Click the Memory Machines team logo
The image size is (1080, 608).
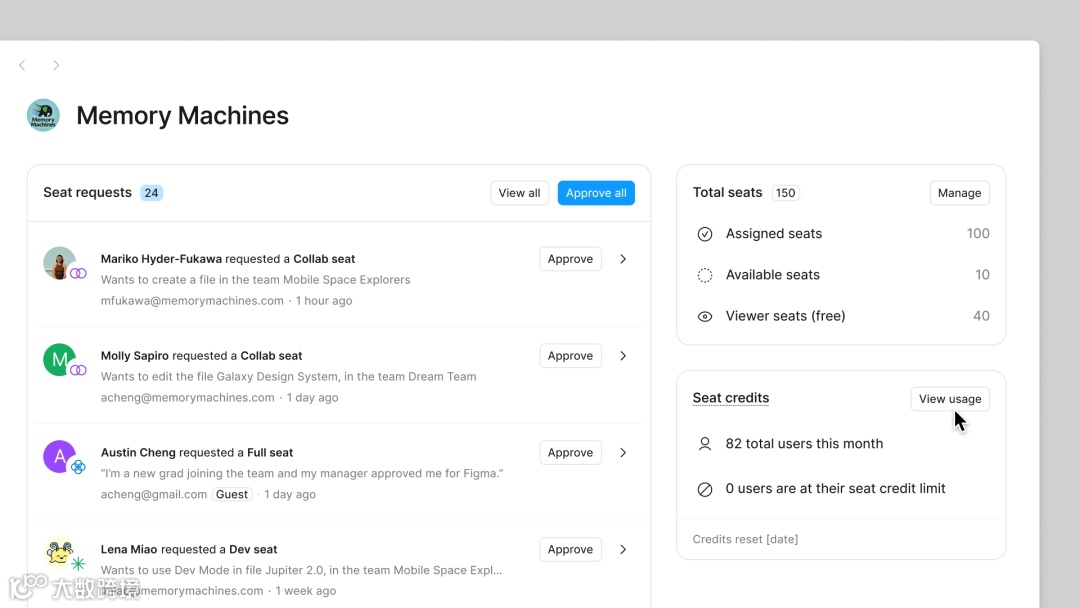(43, 115)
